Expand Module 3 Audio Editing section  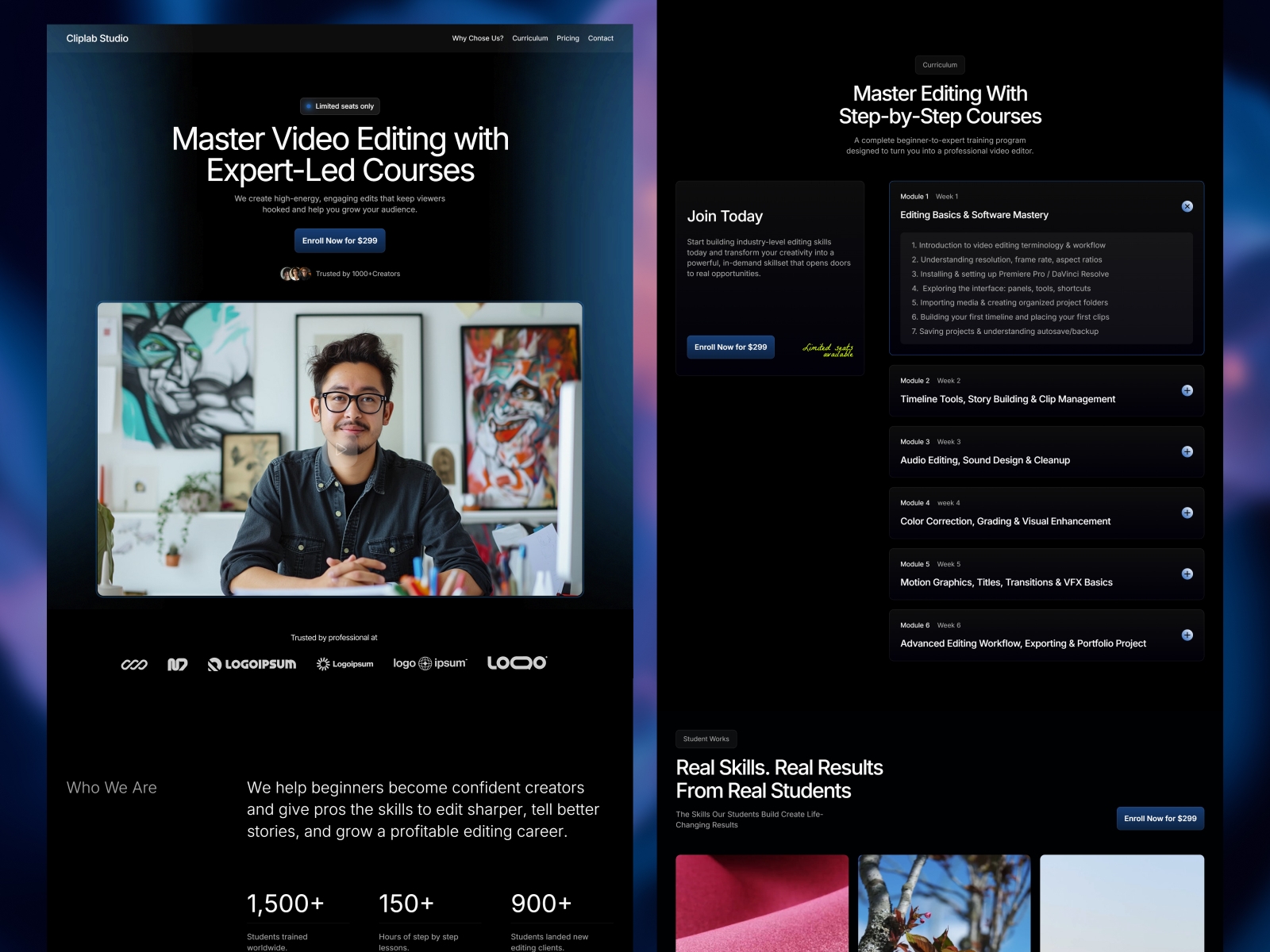tap(1187, 451)
